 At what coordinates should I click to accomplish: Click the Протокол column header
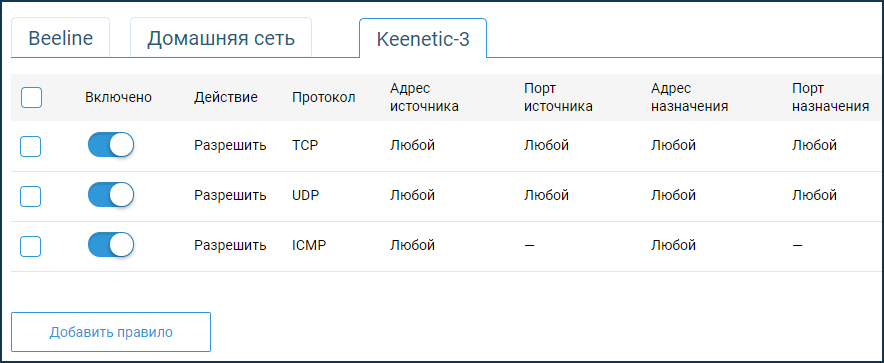(324, 98)
